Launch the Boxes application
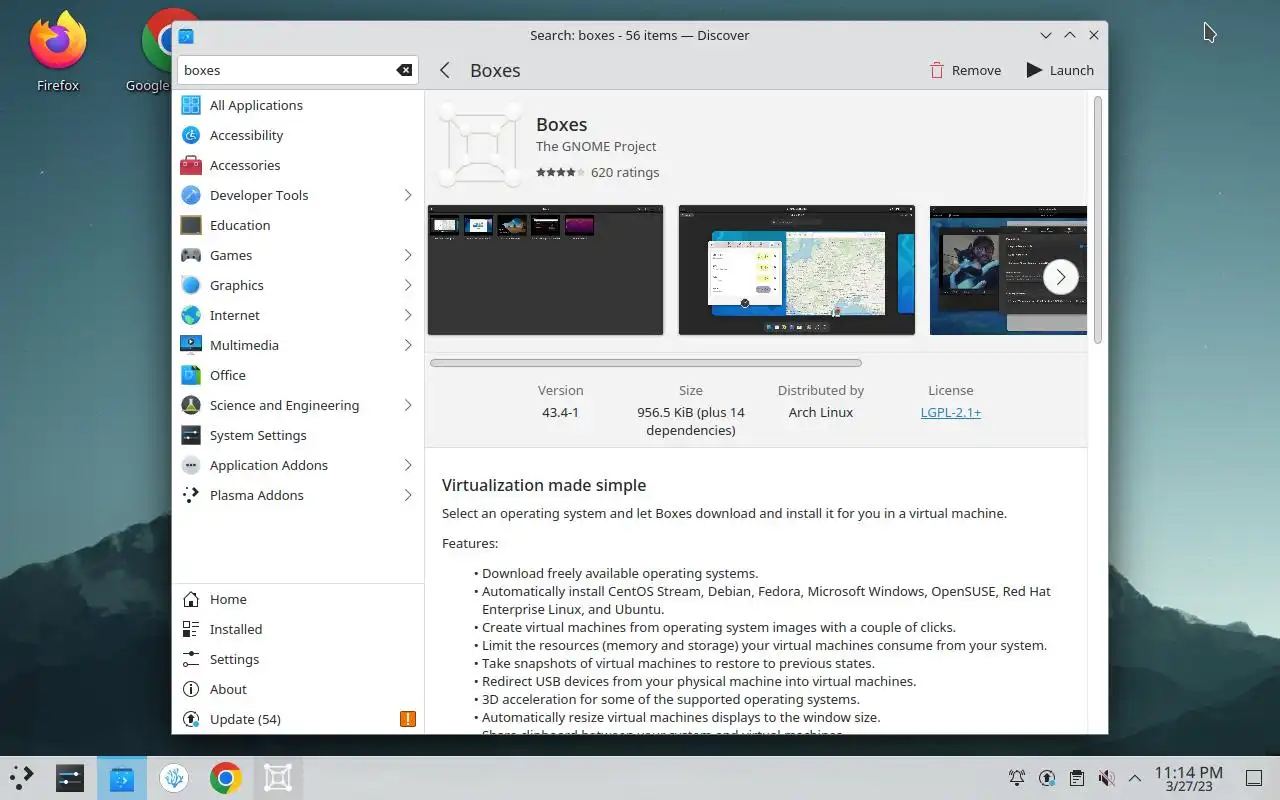The image size is (1280, 800). pyautogui.click(x=1060, y=70)
